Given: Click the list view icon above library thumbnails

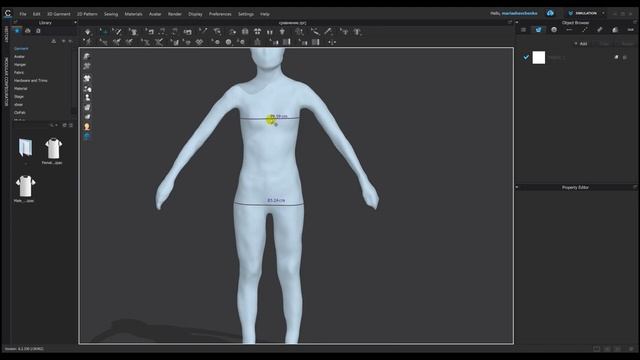Looking at the screenshot, I should click(71, 125).
